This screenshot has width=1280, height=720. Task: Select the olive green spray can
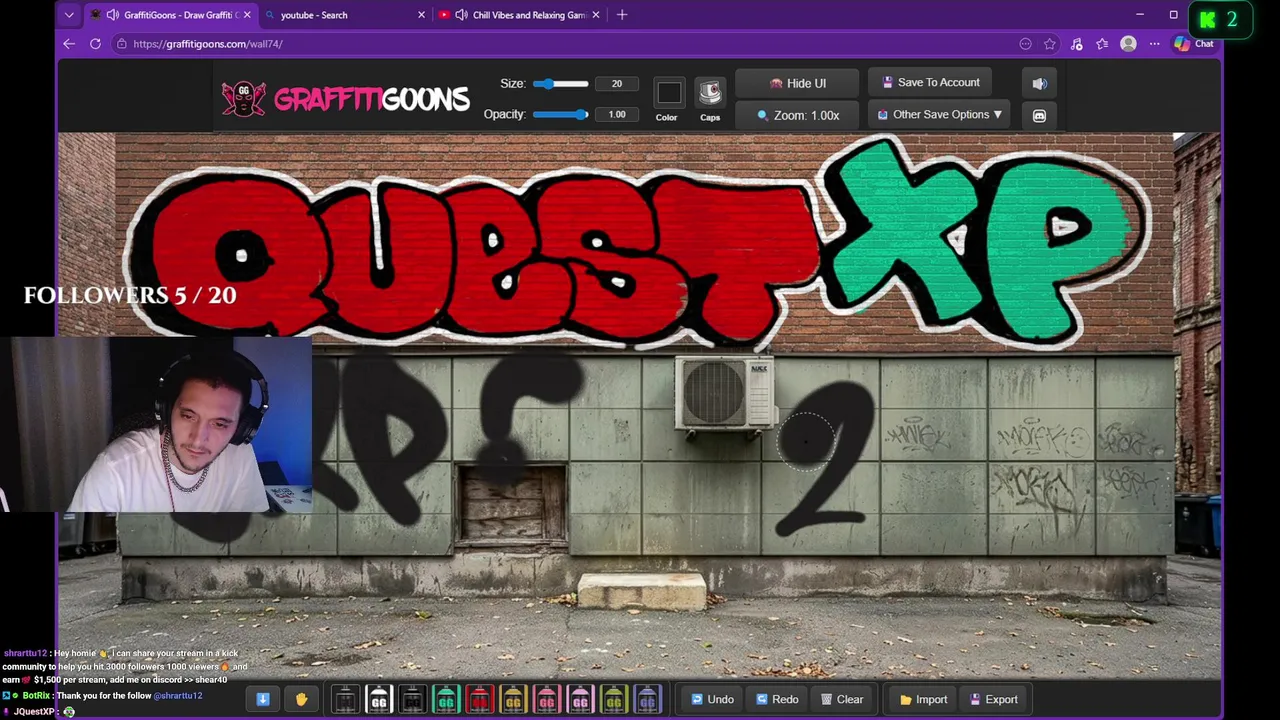614,699
